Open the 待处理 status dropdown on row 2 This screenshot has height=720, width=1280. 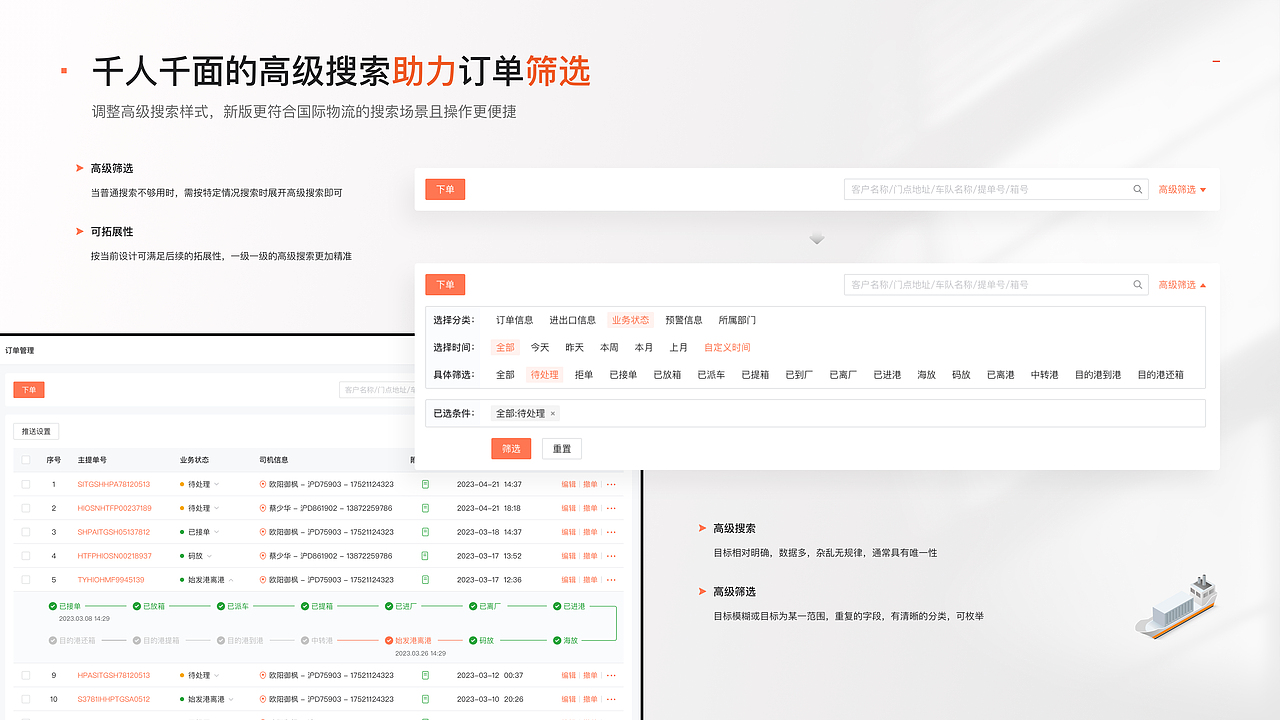[x=216, y=508]
